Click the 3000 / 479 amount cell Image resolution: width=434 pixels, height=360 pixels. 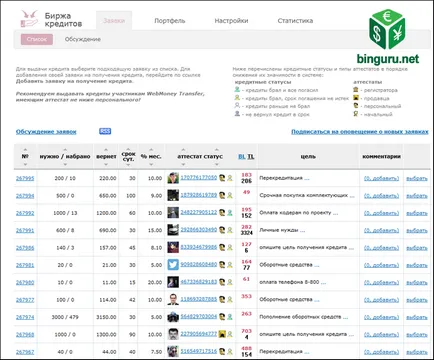coord(65,317)
